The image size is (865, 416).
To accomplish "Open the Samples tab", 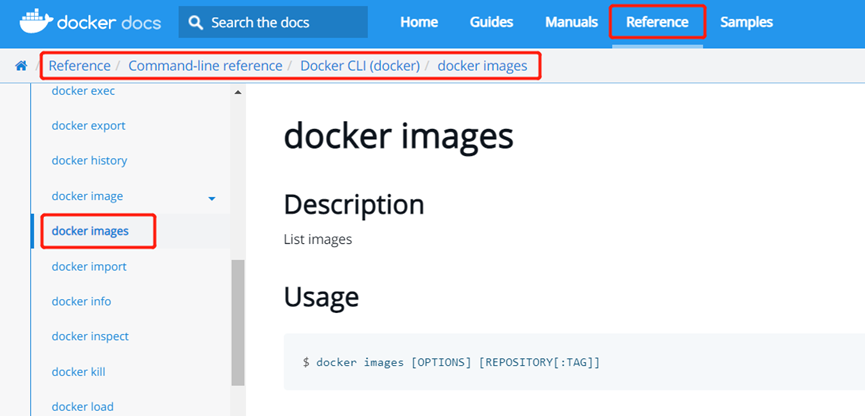I will pos(746,22).
